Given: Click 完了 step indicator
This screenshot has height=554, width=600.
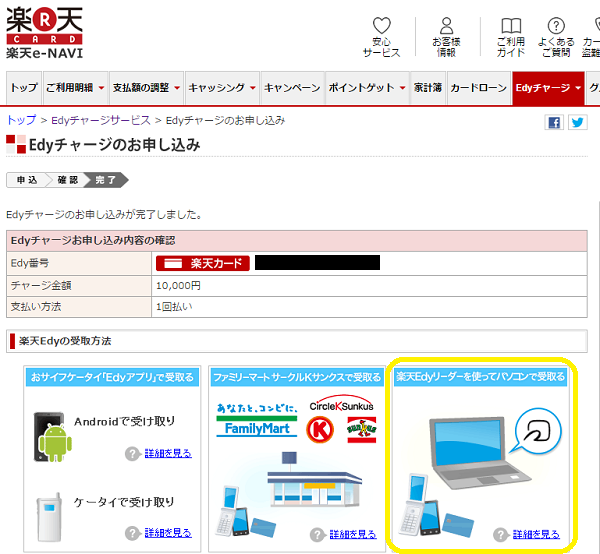Looking at the screenshot, I should pos(106,180).
